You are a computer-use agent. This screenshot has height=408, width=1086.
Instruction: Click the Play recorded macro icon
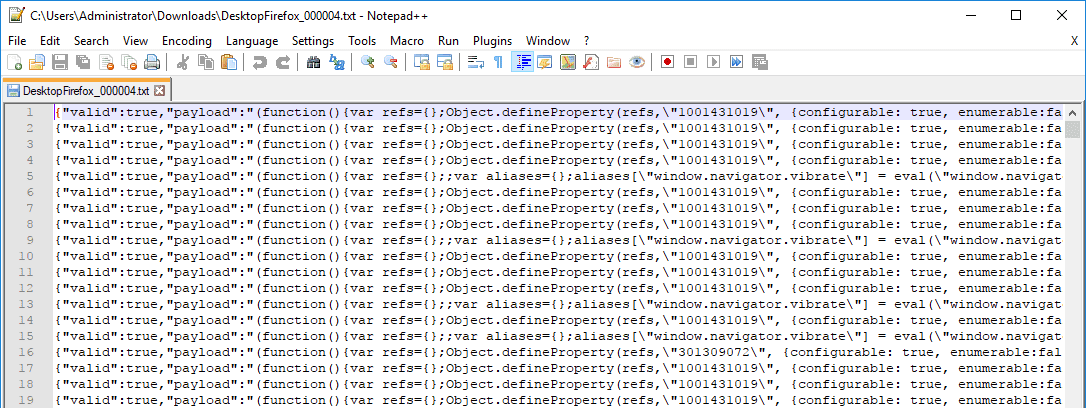(x=713, y=62)
